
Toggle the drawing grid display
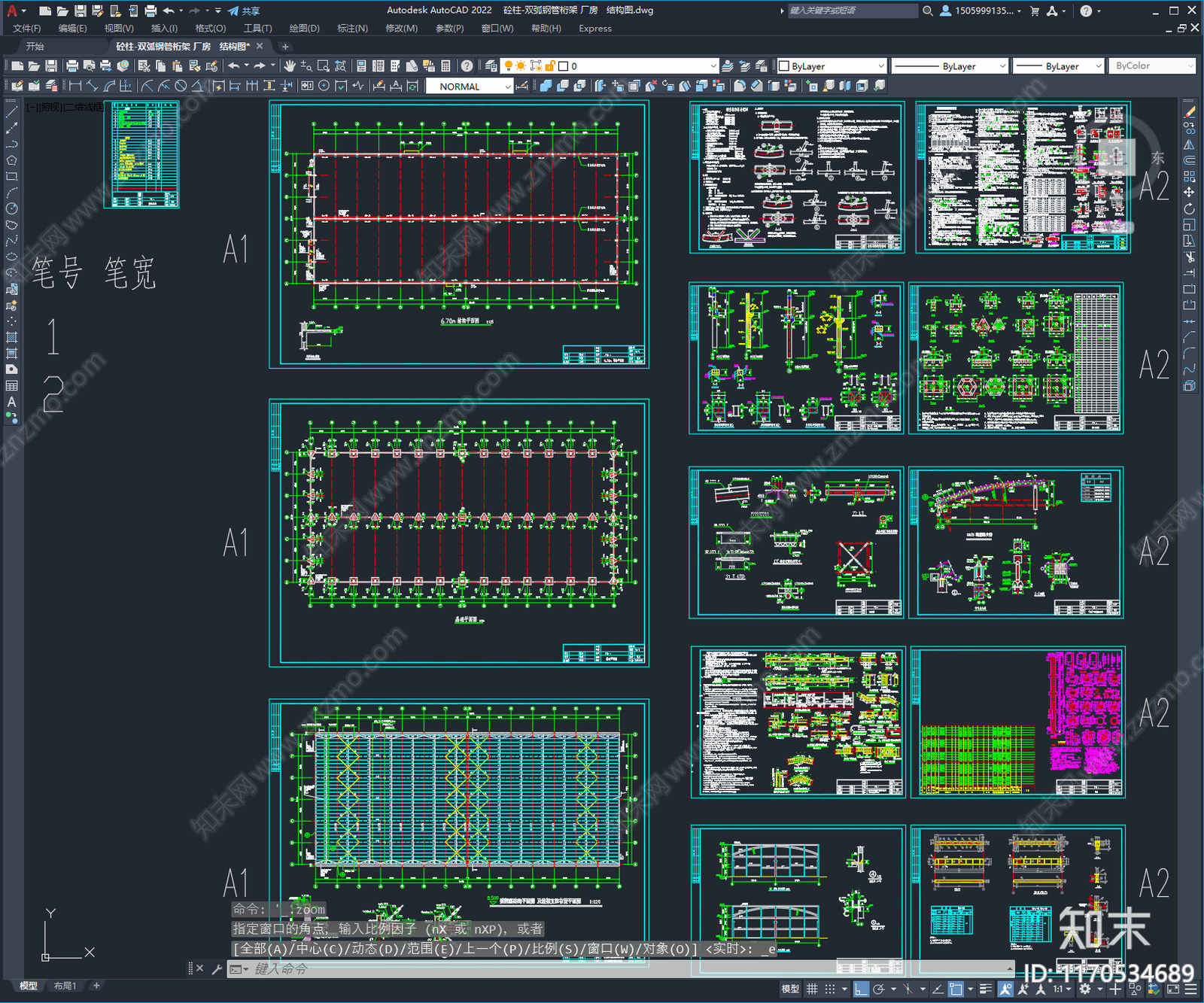point(812,989)
